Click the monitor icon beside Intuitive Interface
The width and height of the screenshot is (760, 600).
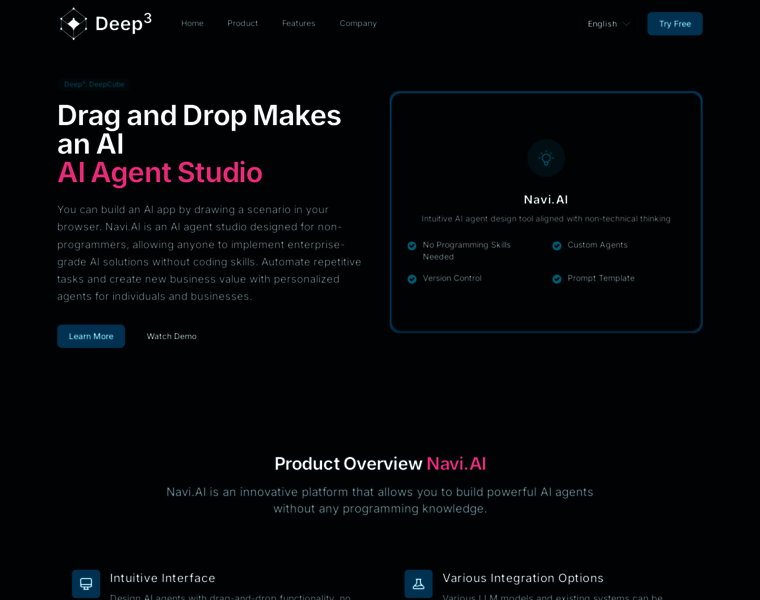tap(86, 584)
